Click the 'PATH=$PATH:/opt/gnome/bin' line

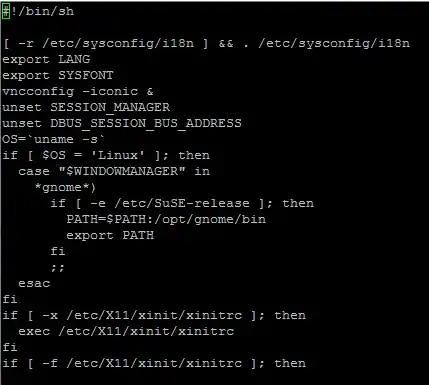pos(166,220)
